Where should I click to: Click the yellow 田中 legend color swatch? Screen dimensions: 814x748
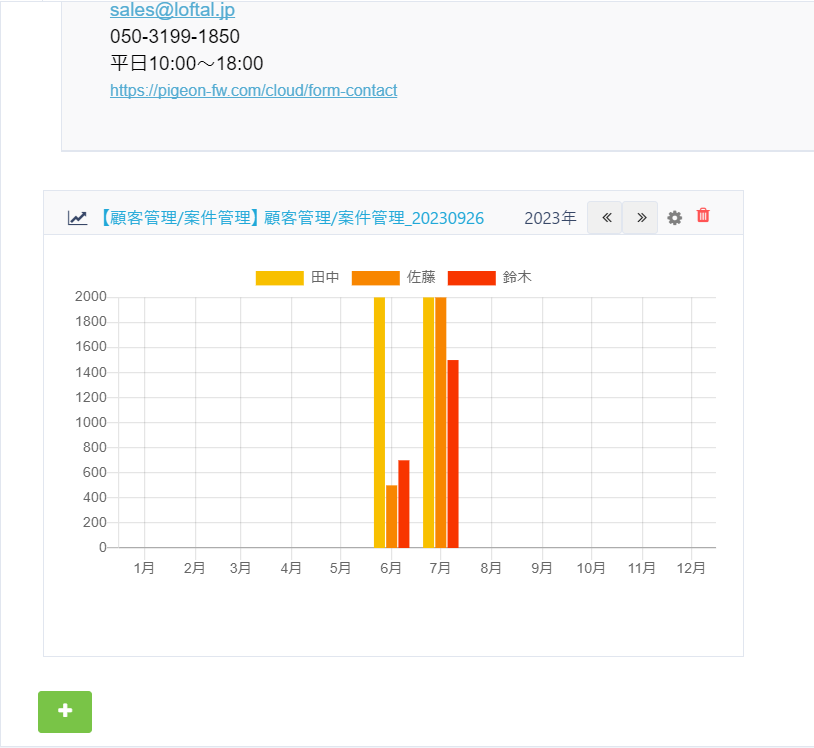pos(279,277)
